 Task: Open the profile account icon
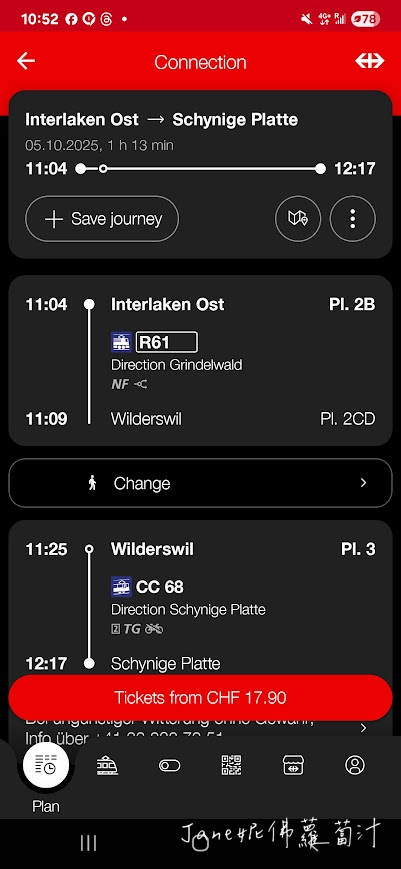pos(354,765)
